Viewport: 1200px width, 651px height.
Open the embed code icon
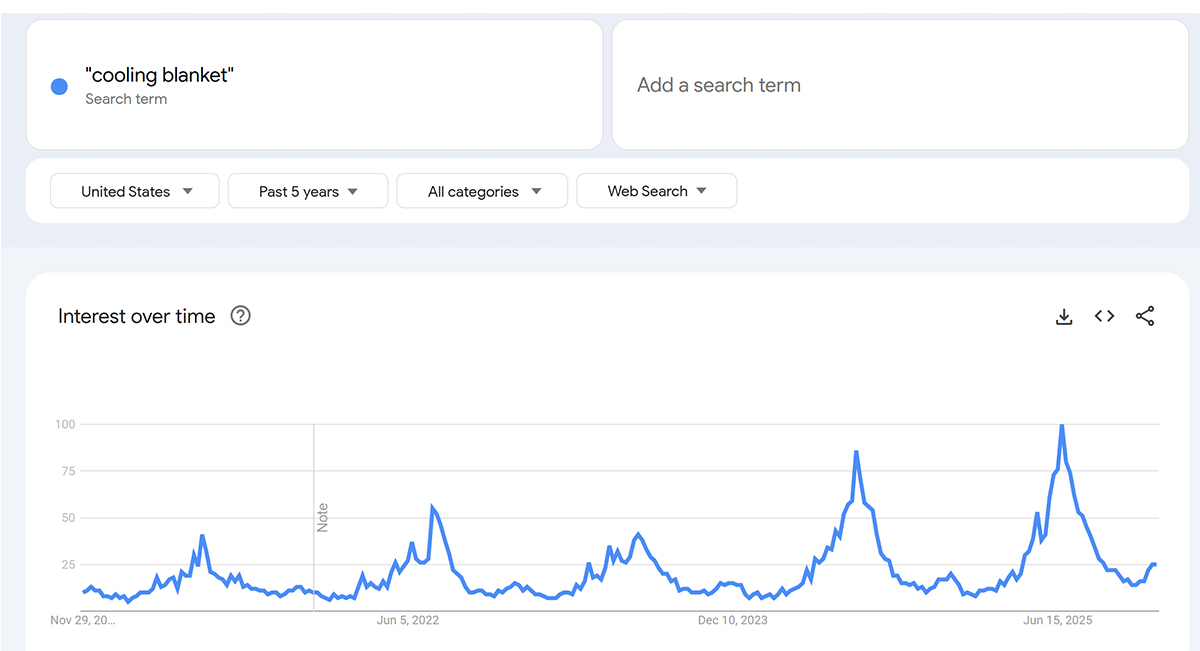tap(1104, 317)
